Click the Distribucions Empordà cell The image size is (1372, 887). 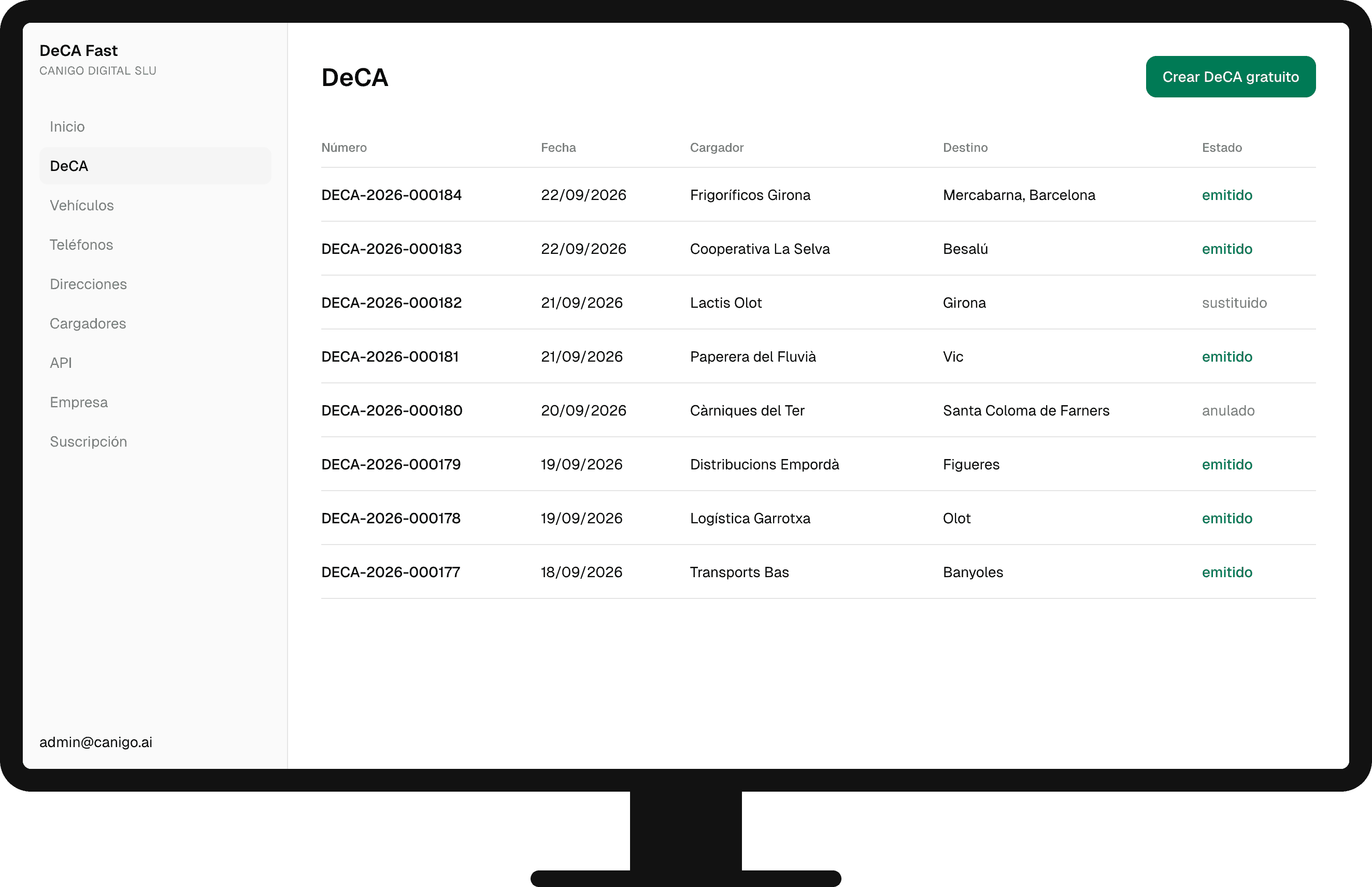point(764,464)
